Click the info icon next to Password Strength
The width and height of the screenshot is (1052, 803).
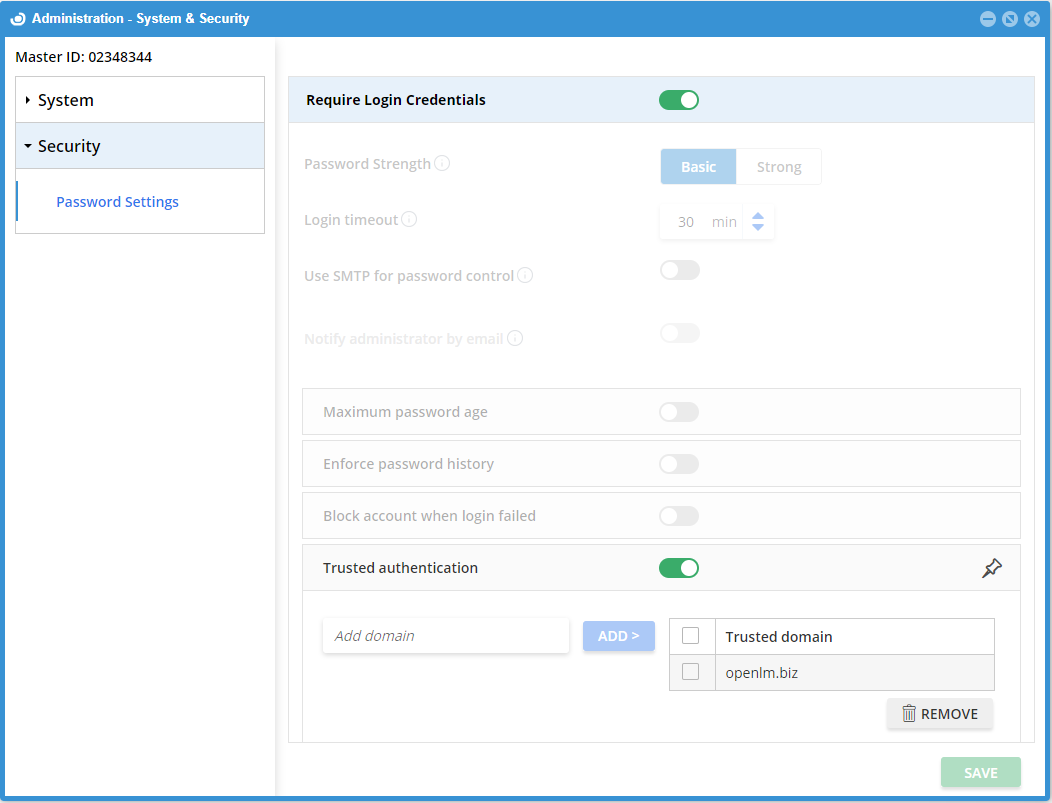(x=442, y=163)
